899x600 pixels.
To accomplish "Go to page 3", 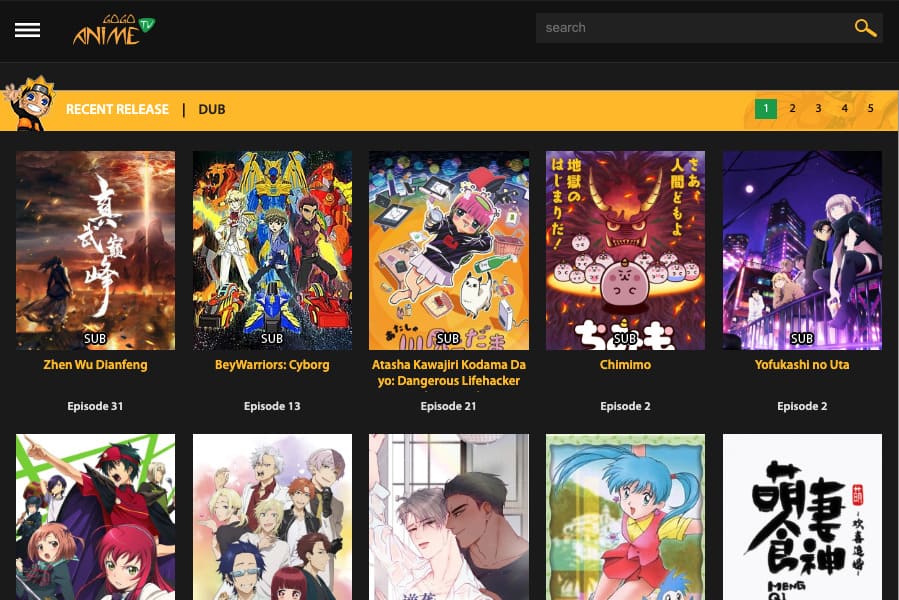I will tap(818, 108).
